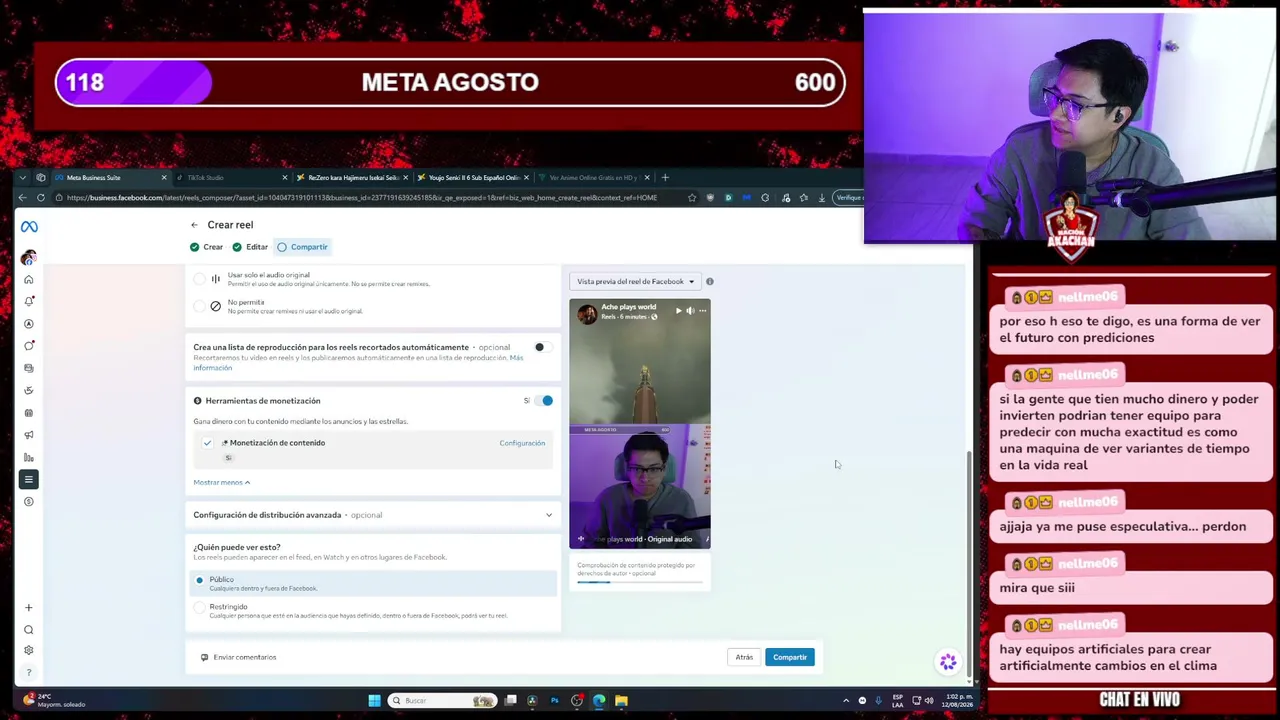Viewport: 1280px width, 720px height.
Task: Go back with the Crear reel arrow
Action: pos(195,225)
